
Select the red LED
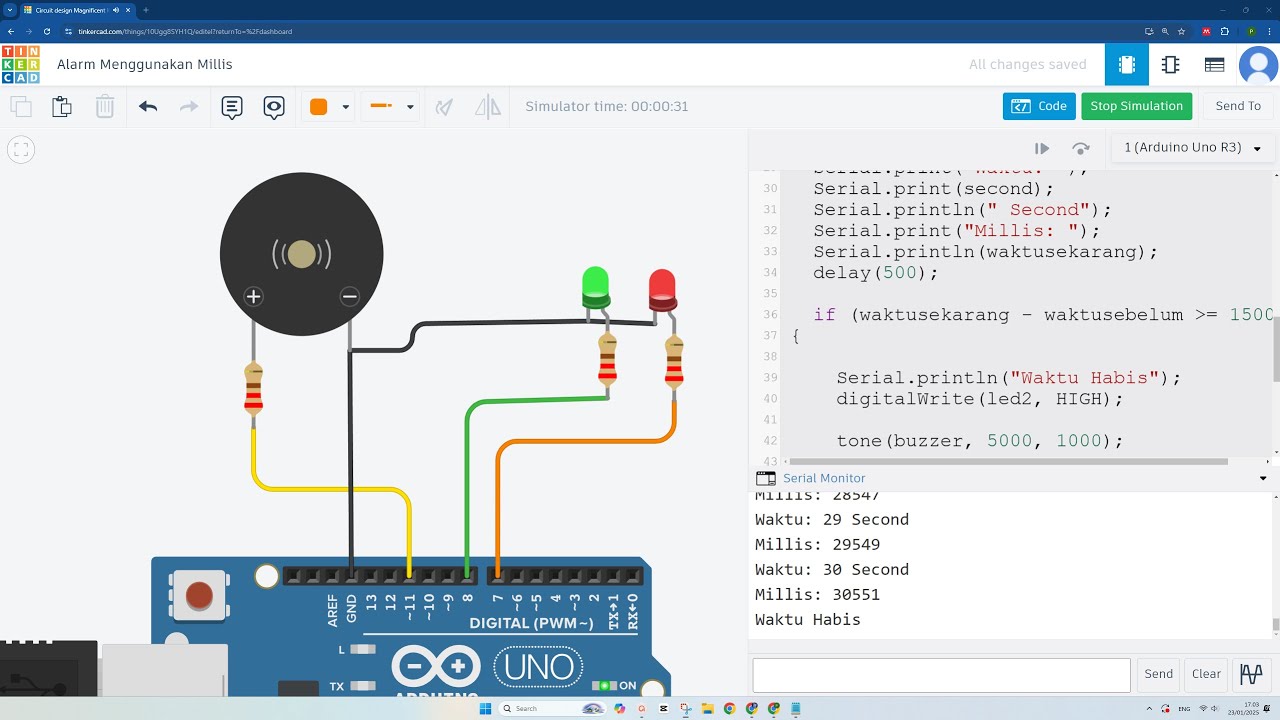[662, 289]
